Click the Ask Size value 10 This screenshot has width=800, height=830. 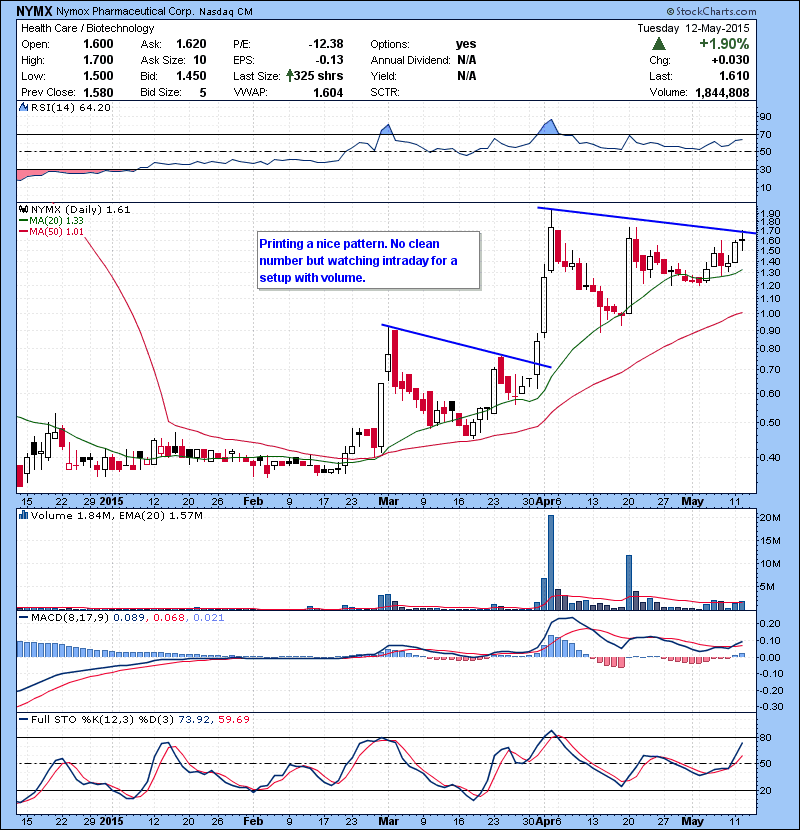click(x=200, y=60)
